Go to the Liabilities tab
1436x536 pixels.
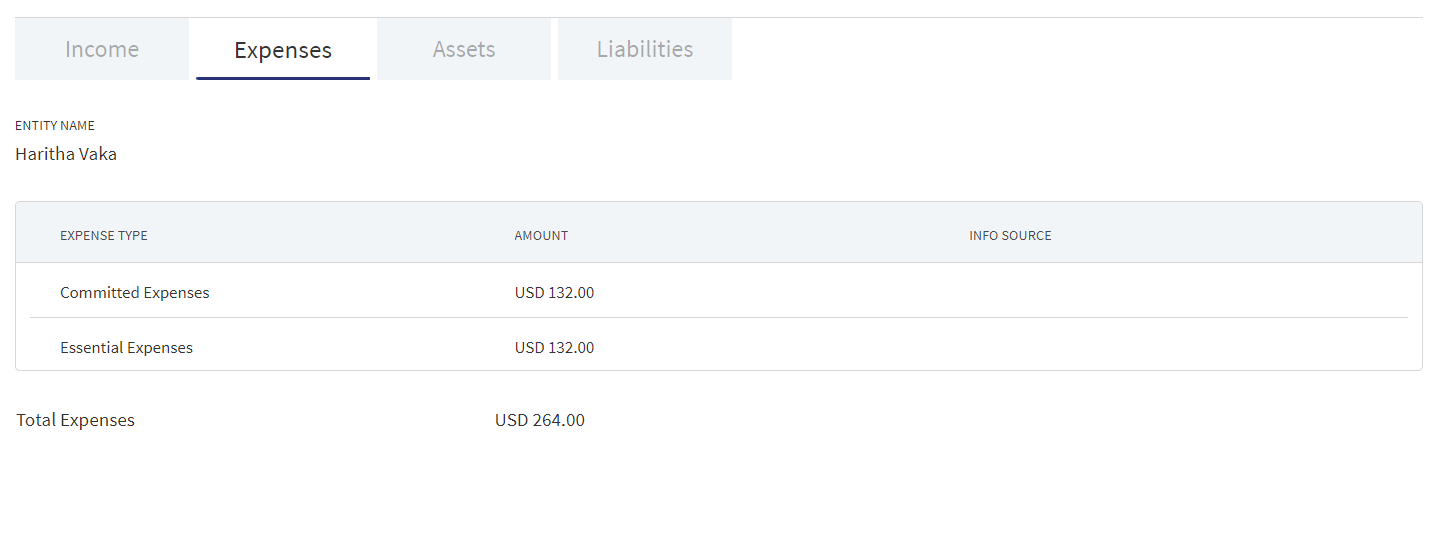(645, 49)
